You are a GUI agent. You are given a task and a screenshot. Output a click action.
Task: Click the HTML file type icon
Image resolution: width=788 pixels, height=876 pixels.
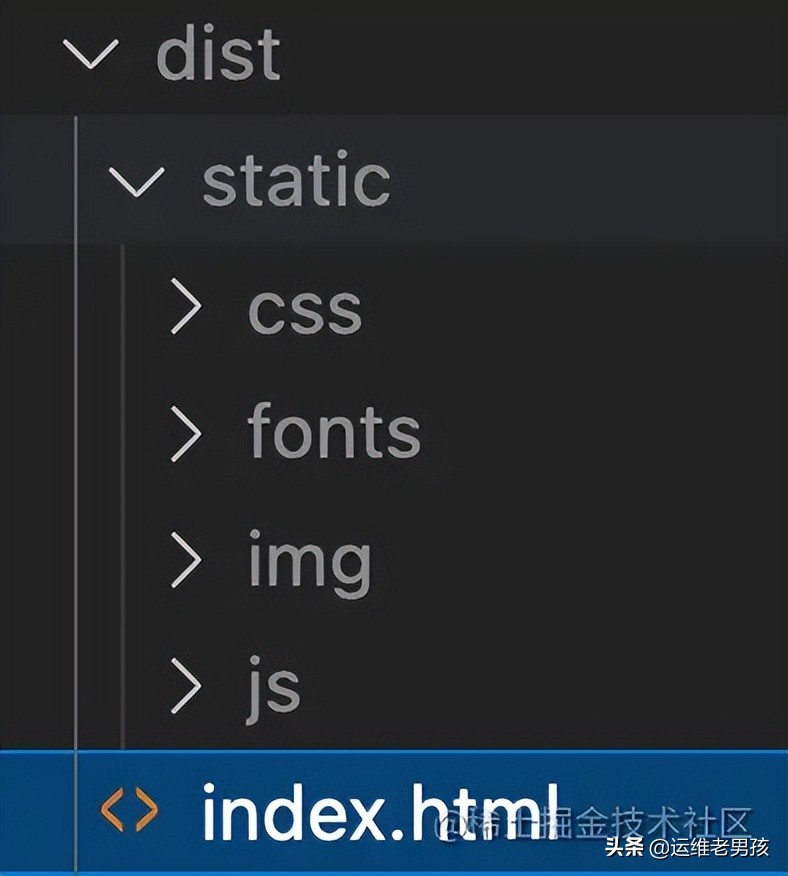pyautogui.click(x=129, y=811)
